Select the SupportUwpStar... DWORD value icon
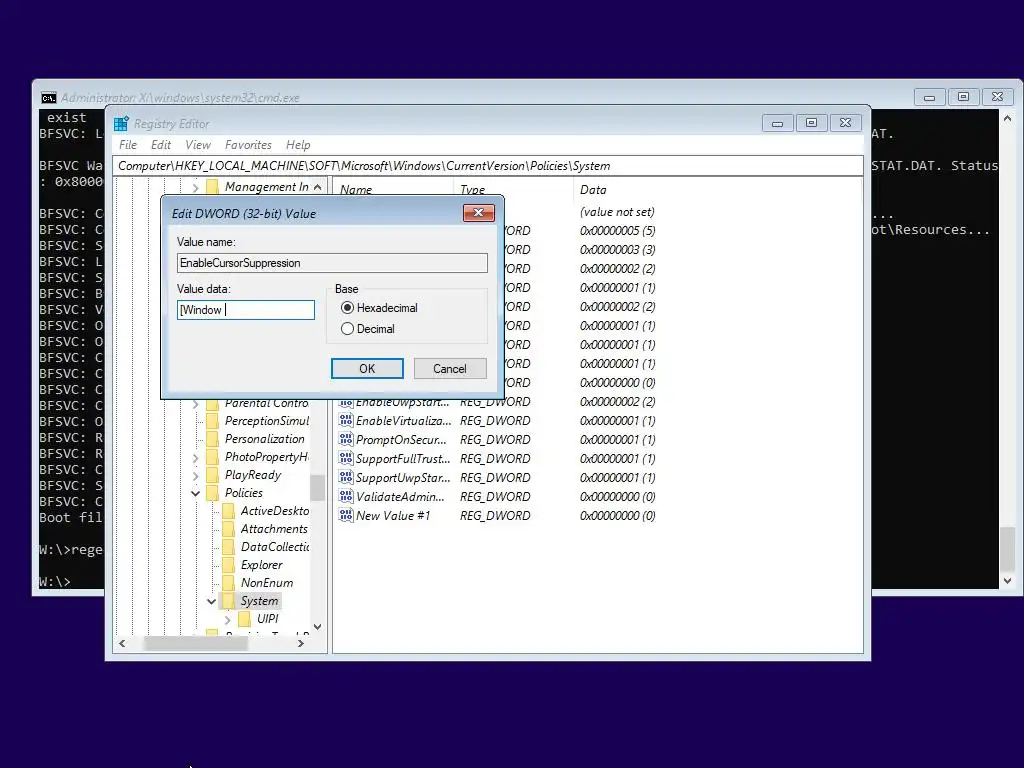 pyautogui.click(x=345, y=477)
